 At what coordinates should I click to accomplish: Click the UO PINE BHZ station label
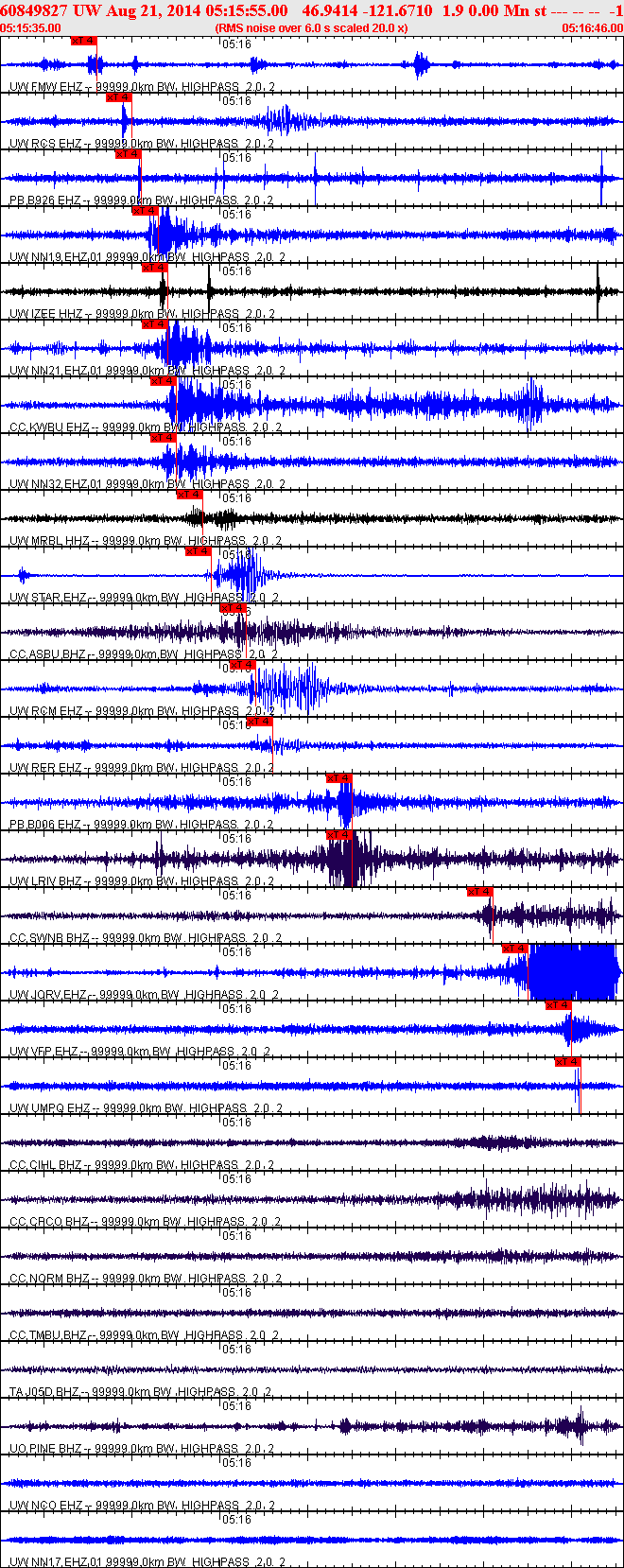46,1449
